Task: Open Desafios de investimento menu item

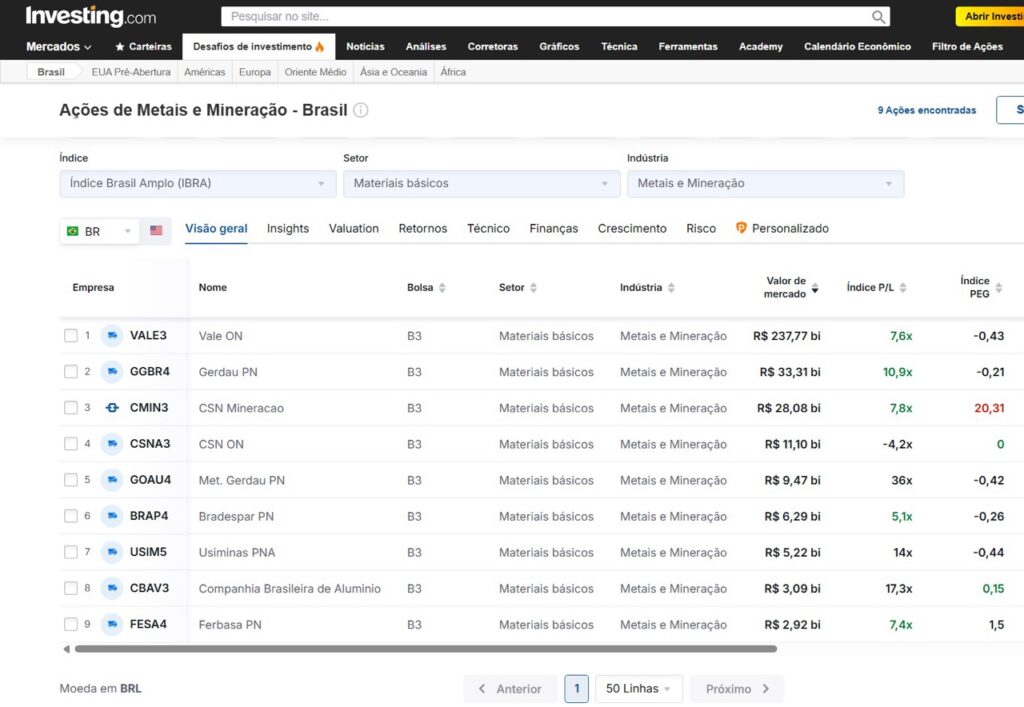Action: click(259, 47)
